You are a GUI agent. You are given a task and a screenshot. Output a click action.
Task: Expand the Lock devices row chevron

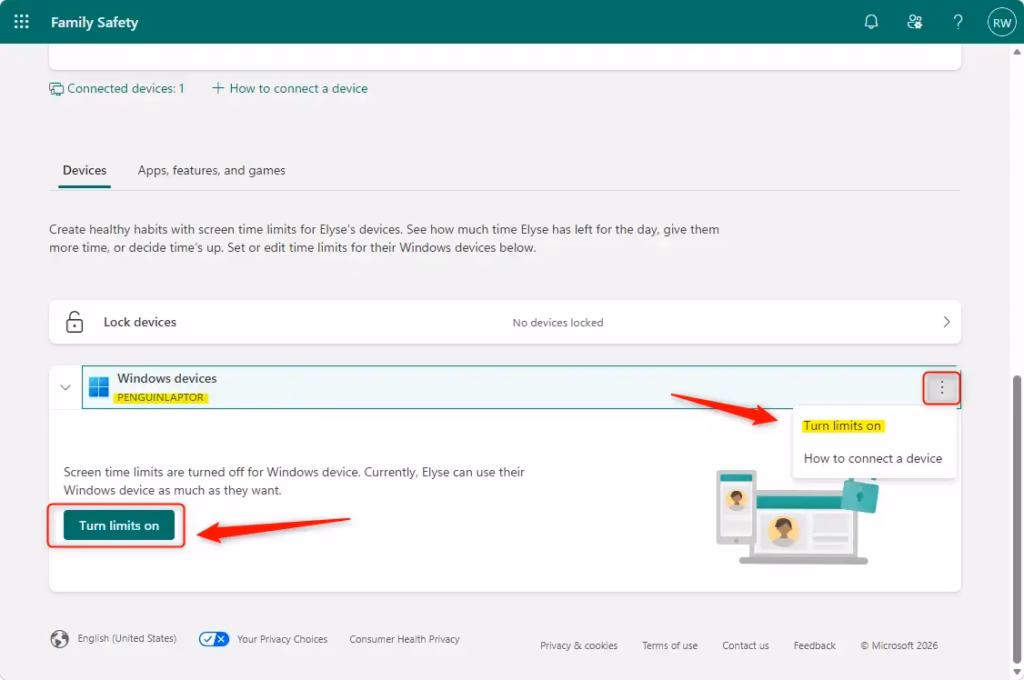[946, 322]
